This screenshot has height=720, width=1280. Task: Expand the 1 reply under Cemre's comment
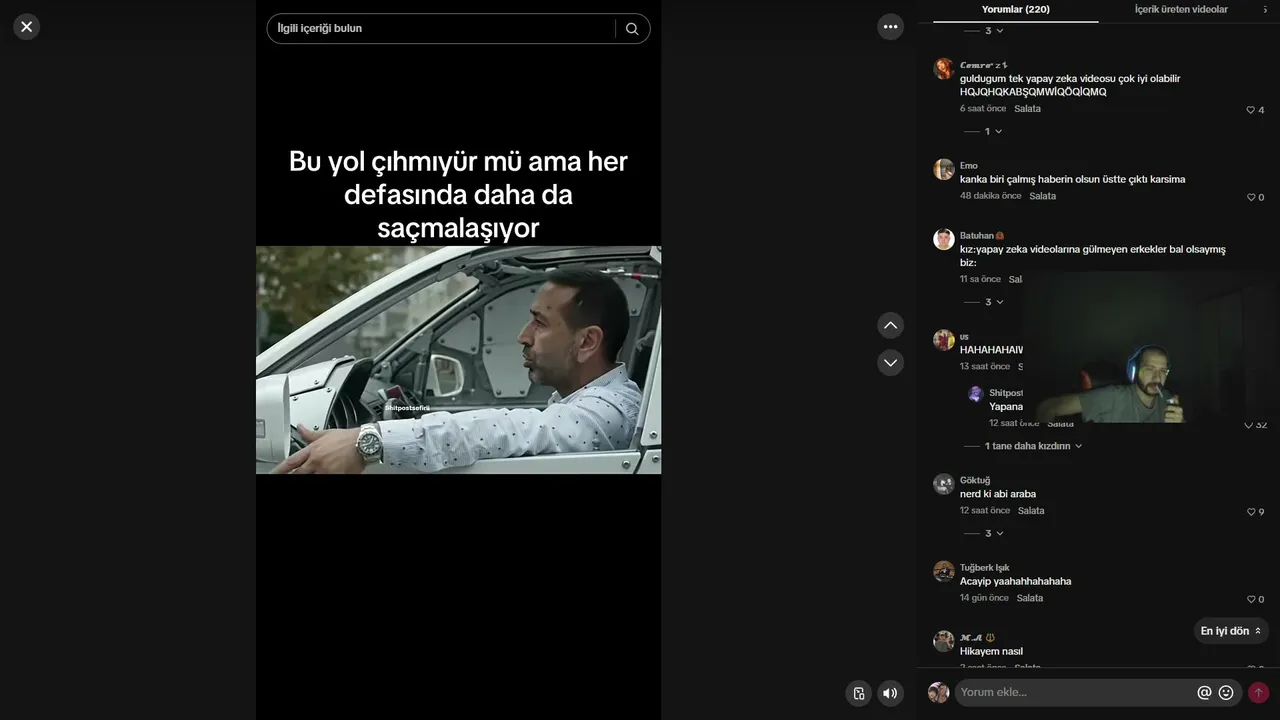[x=983, y=131]
